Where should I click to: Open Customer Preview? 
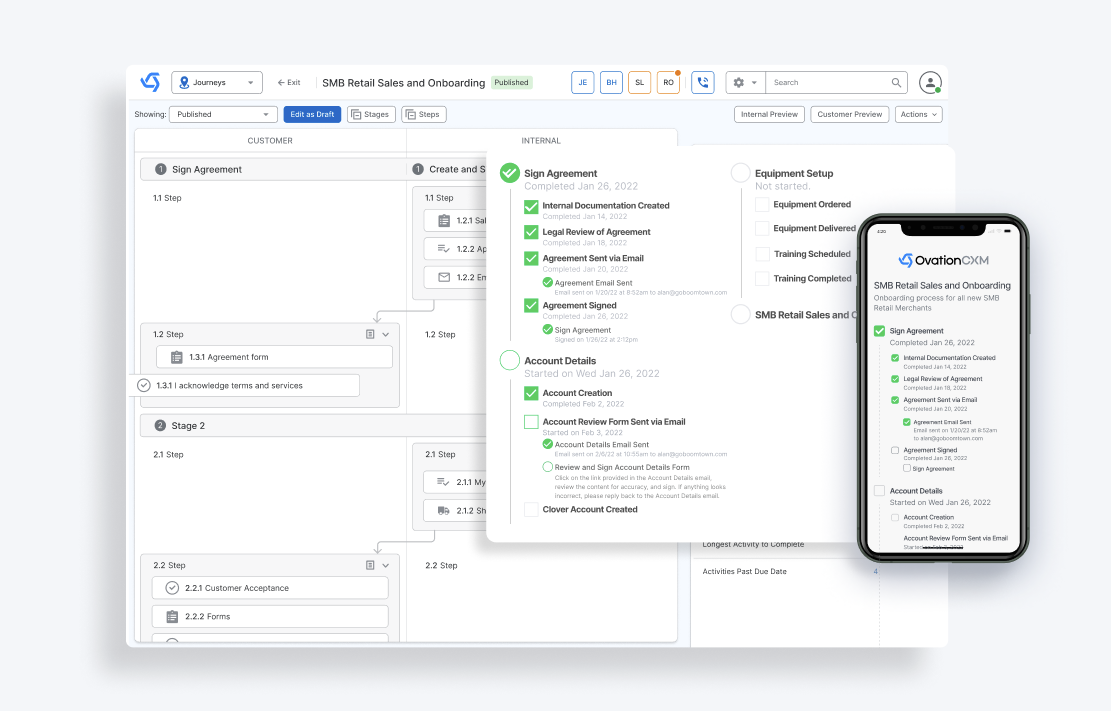[x=849, y=114]
